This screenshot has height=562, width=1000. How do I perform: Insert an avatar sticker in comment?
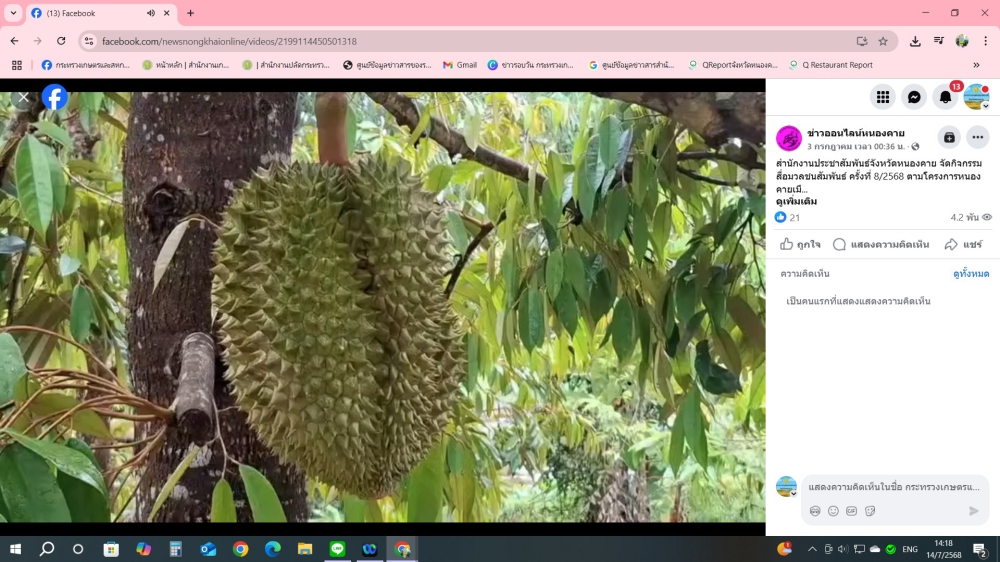pos(815,511)
